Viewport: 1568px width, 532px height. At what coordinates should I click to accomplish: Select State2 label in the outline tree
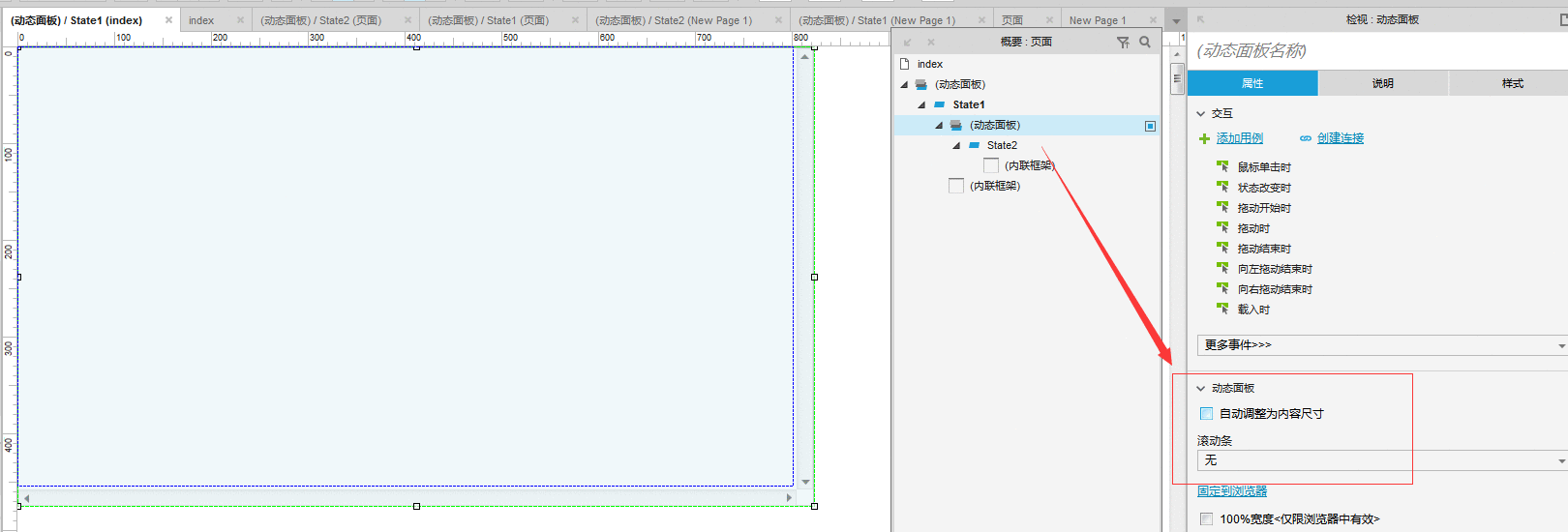pos(1002,145)
